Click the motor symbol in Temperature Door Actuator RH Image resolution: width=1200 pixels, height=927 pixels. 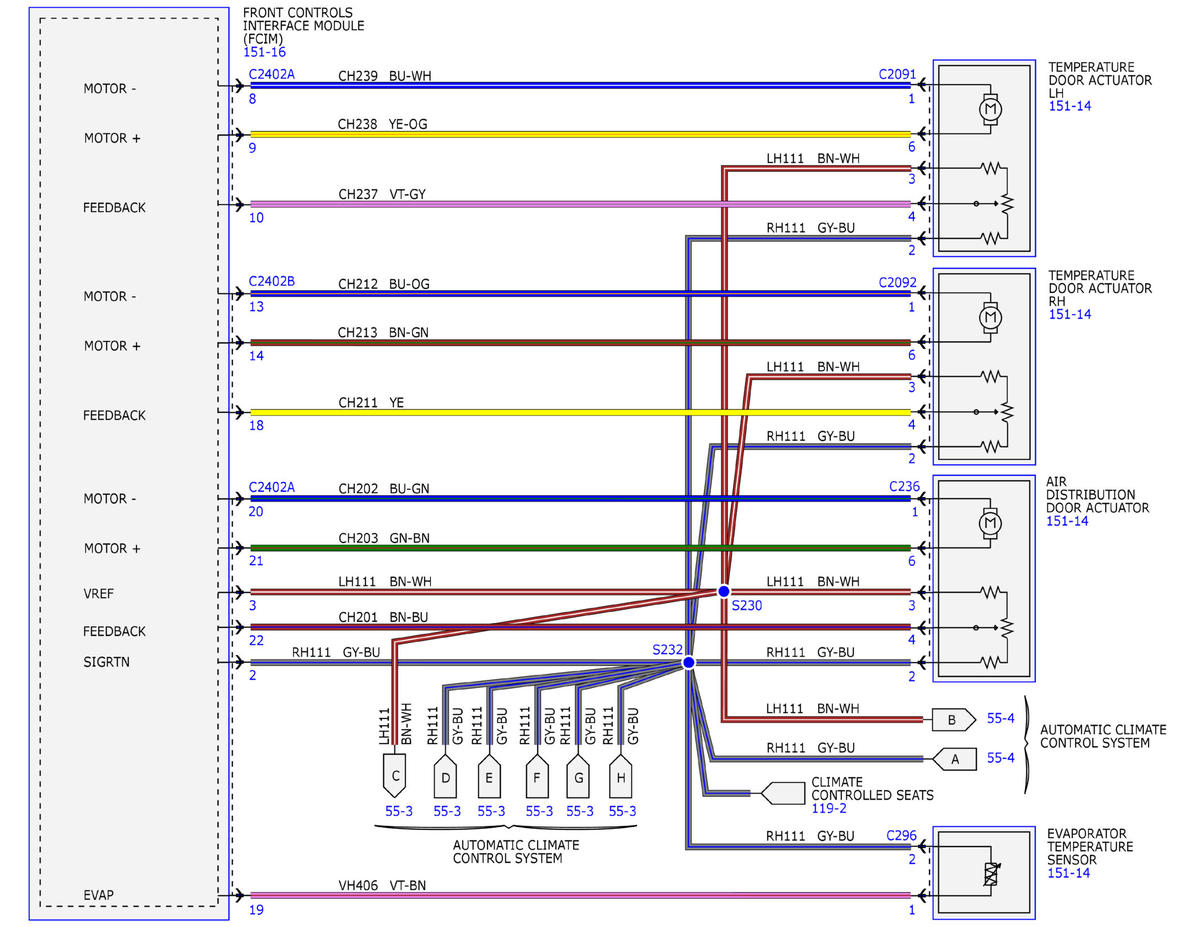click(x=990, y=316)
